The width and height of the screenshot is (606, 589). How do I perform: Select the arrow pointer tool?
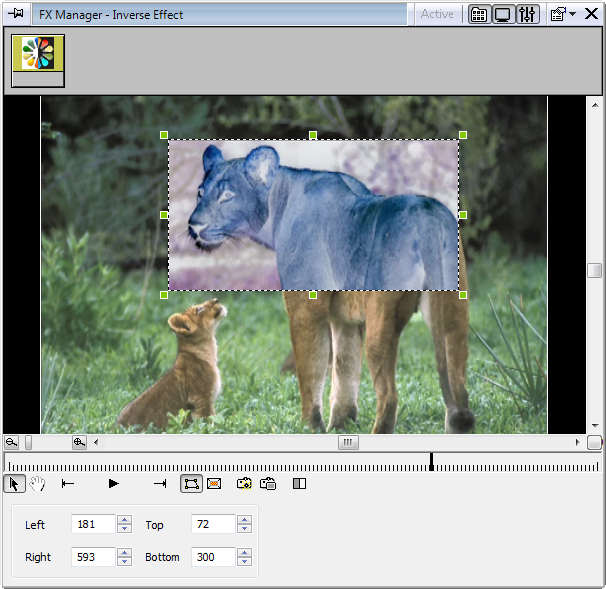[14, 483]
